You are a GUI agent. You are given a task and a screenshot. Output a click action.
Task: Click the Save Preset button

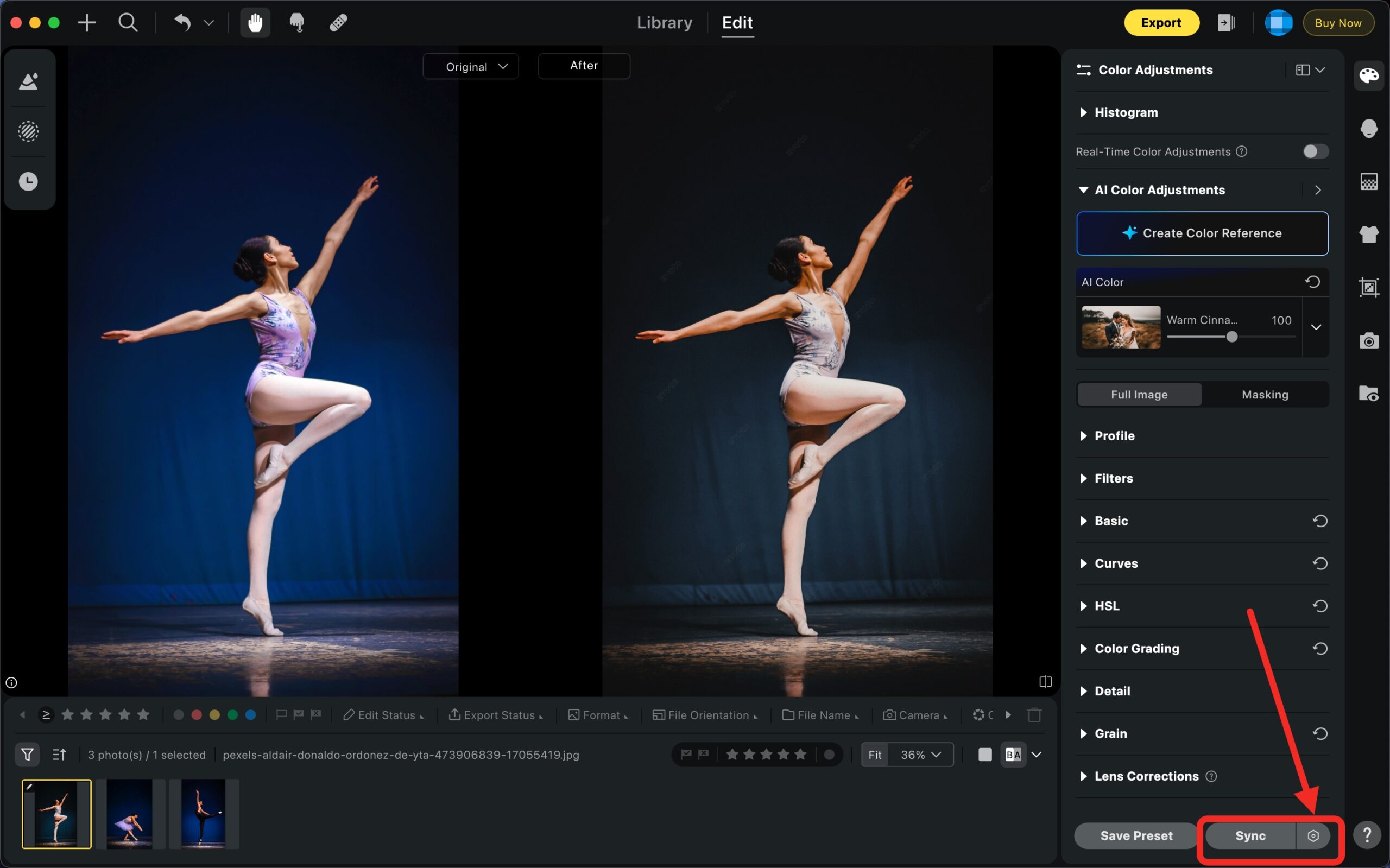click(x=1136, y=836)
